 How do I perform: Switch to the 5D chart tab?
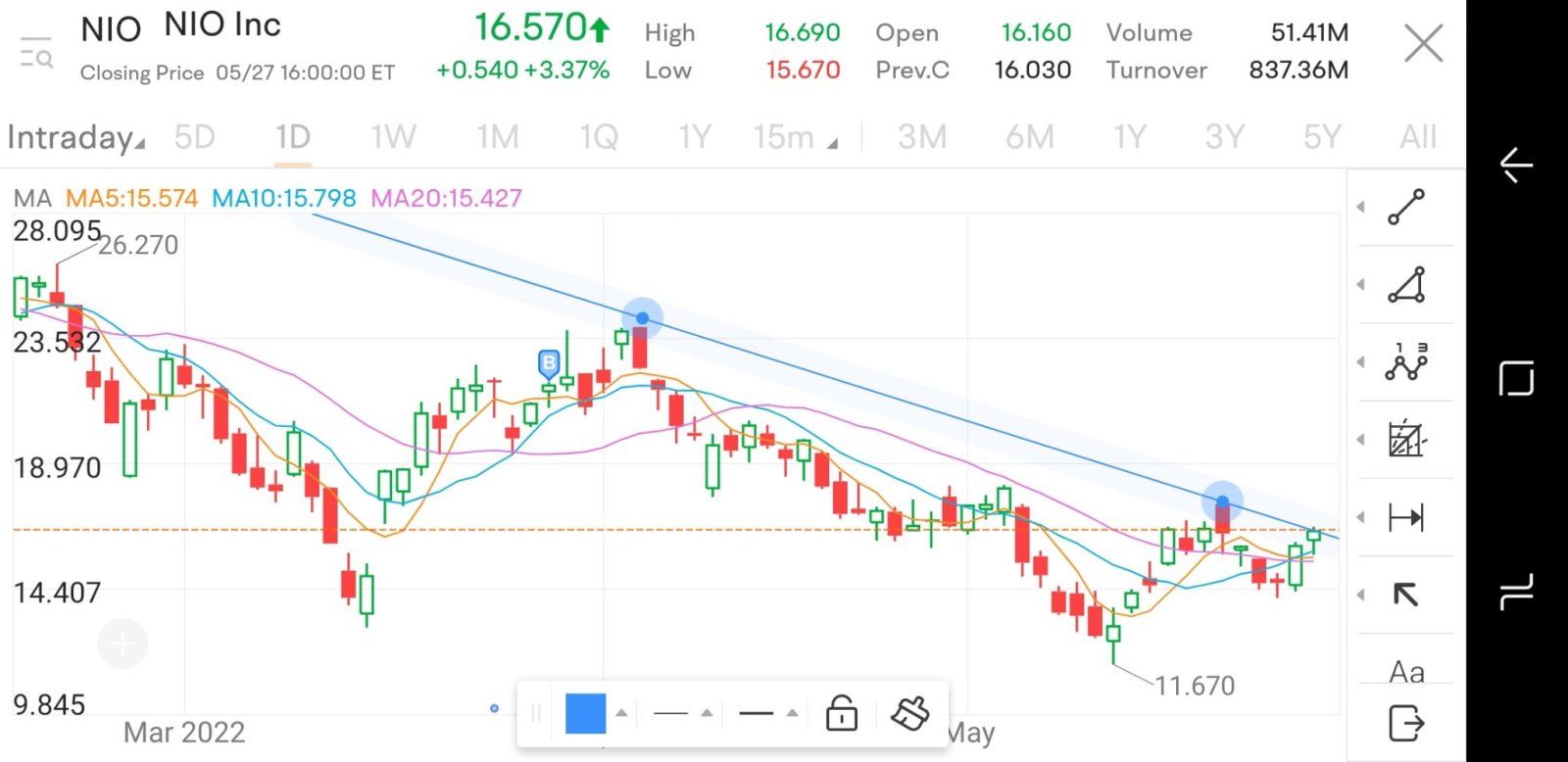tap(194, 137)
